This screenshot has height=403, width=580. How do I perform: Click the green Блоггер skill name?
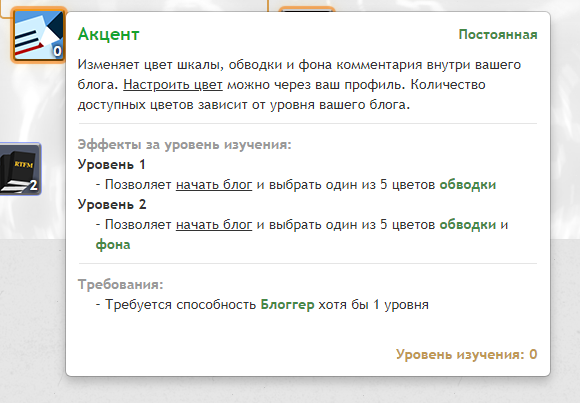[x=287, y=305]
